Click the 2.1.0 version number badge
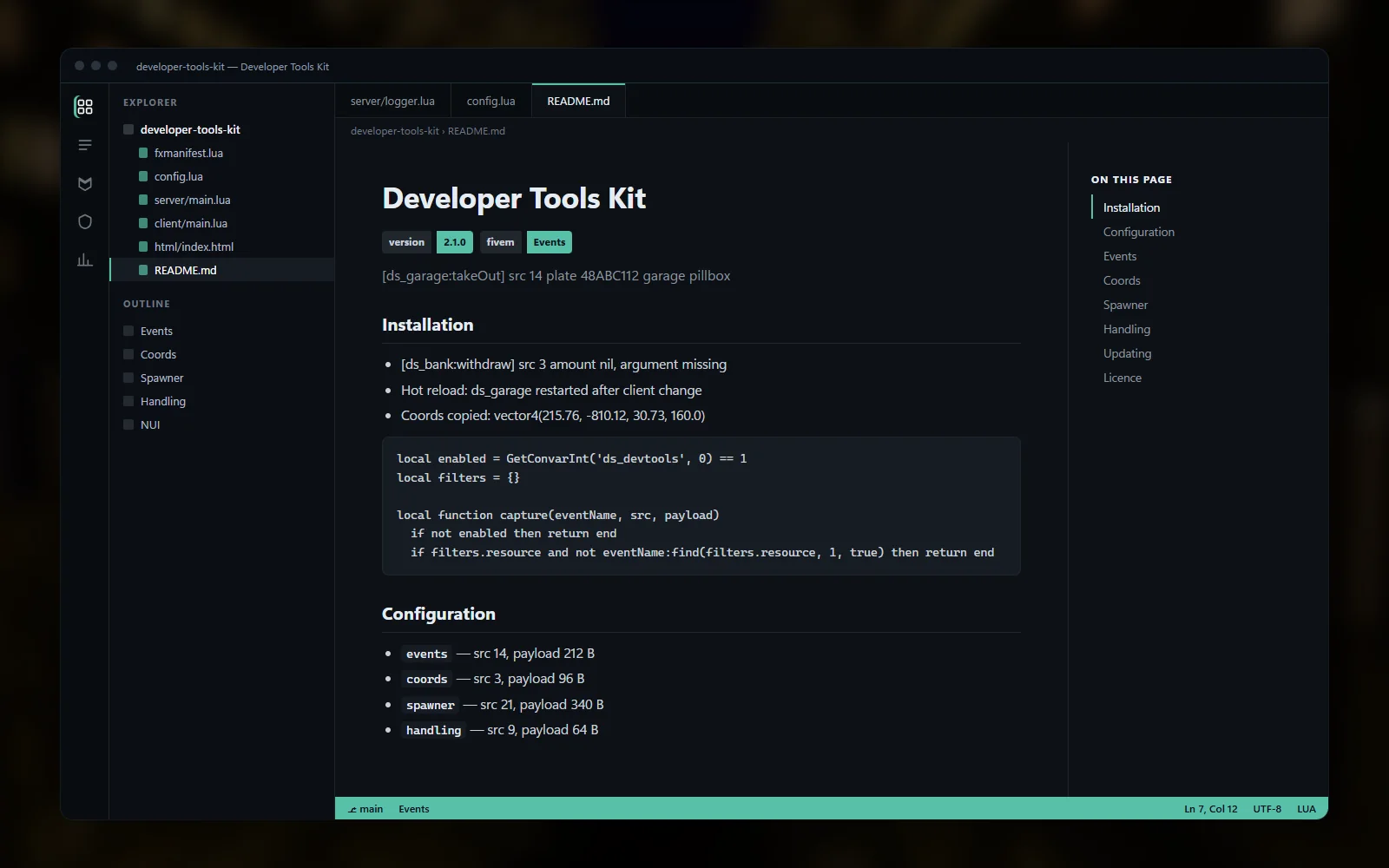This screenshot has width=1389, height=868. click(455, 242)
